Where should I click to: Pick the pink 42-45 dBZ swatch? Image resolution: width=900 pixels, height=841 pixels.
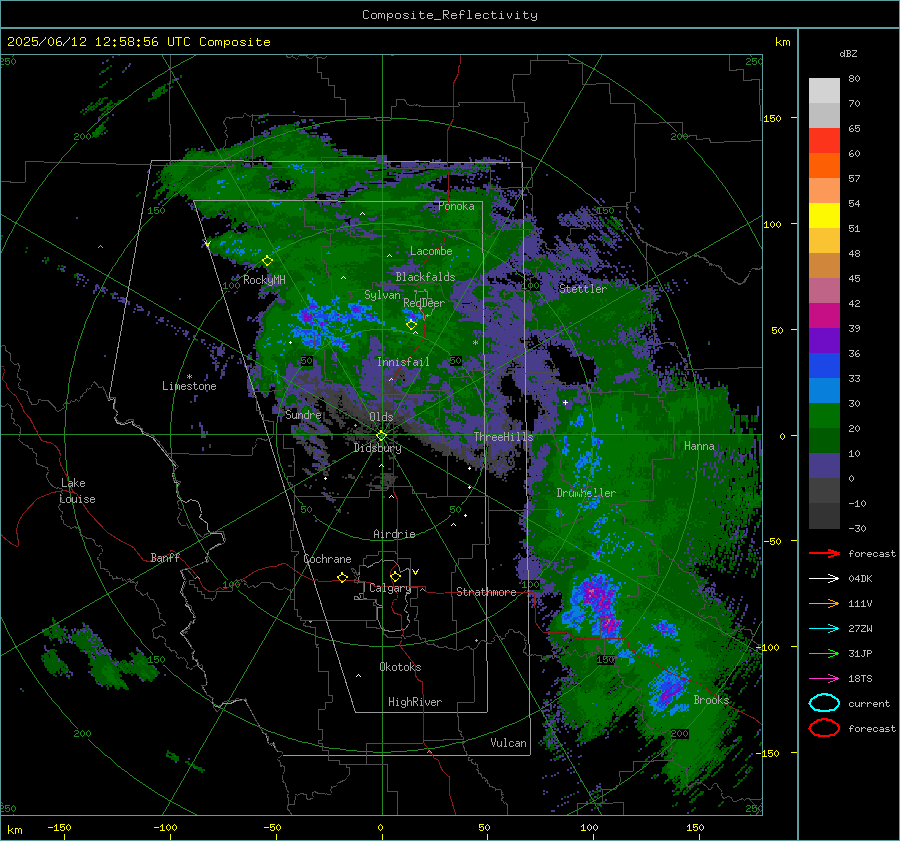824,291
